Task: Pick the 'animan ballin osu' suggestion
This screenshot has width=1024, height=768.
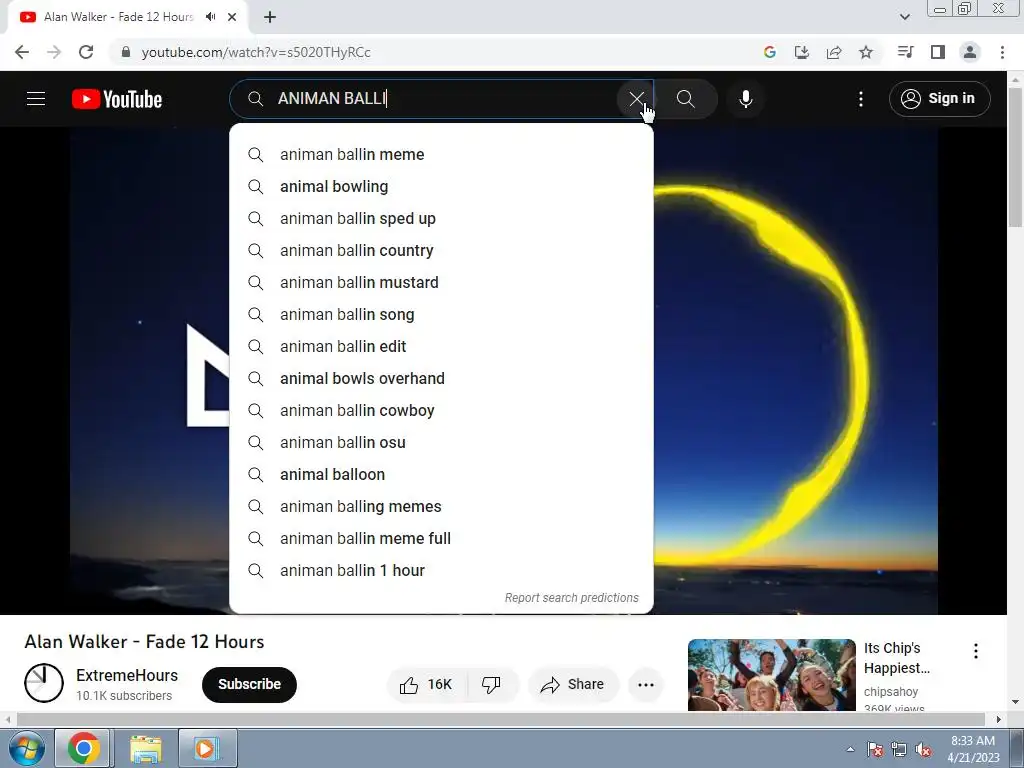Action: point(441,443)
